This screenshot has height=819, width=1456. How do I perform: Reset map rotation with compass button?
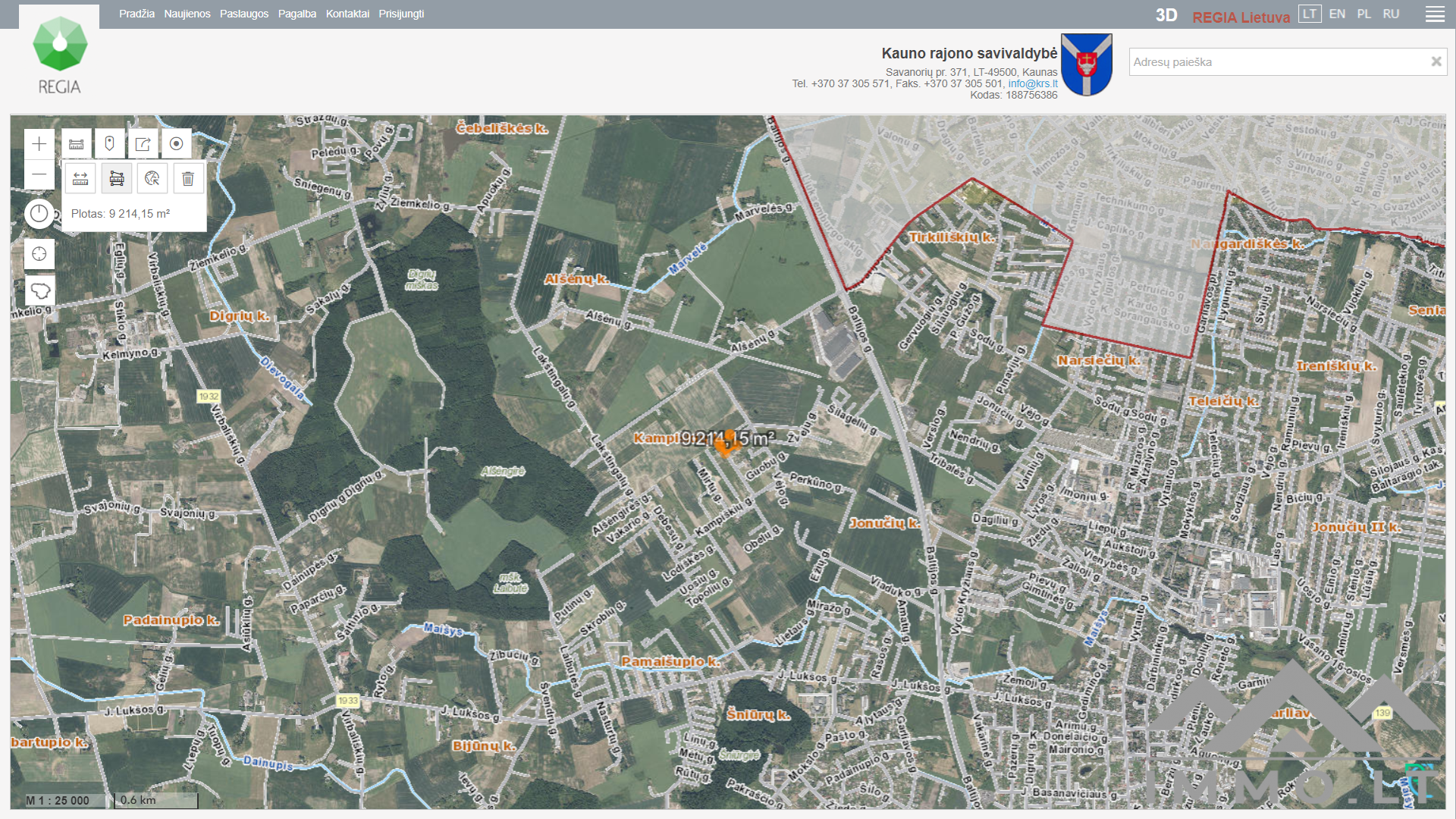click(x=39, y=214)
